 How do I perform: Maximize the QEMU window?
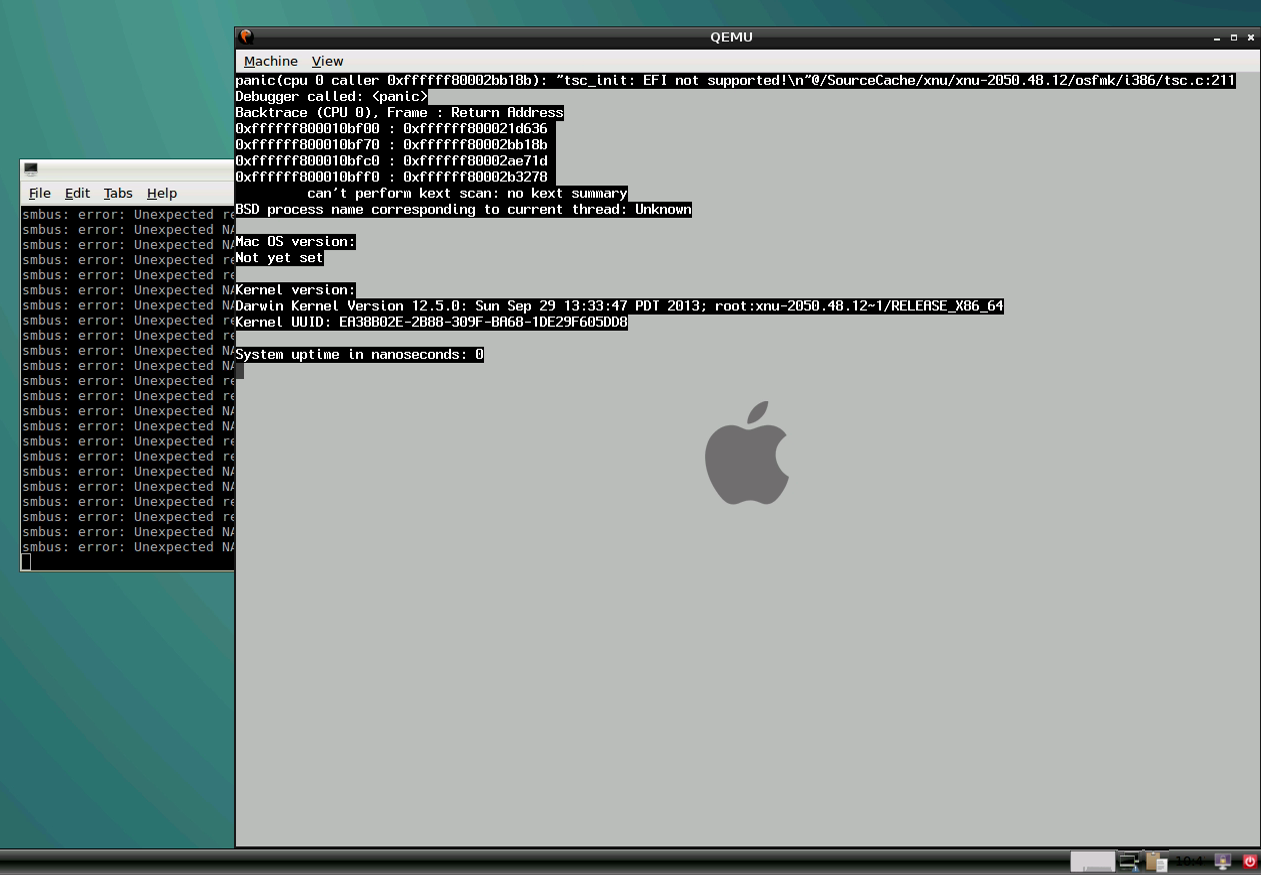click(x=1234, y=38)
